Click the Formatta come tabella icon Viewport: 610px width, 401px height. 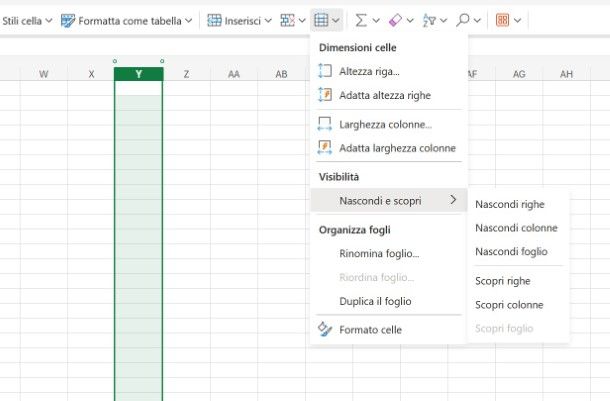(x=67, y=20)
